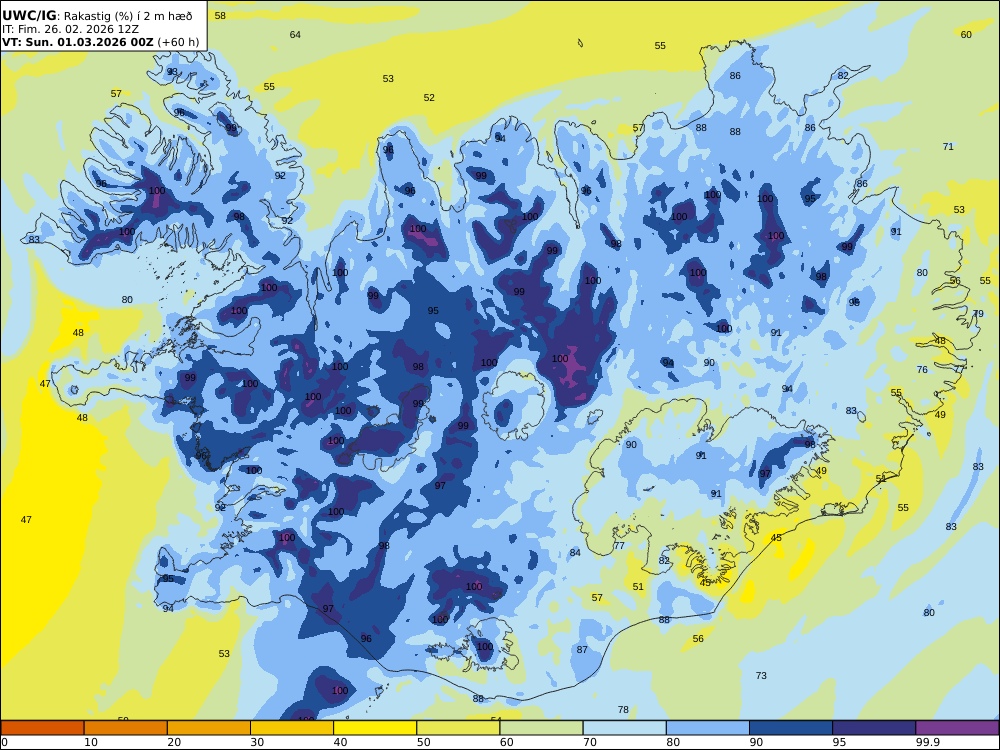This screenshot has height=750, width=1000.
Task: Click the 'UWC/IG: Rakastig (%) í 2 m hæð' title
Action: coord(97,16)
